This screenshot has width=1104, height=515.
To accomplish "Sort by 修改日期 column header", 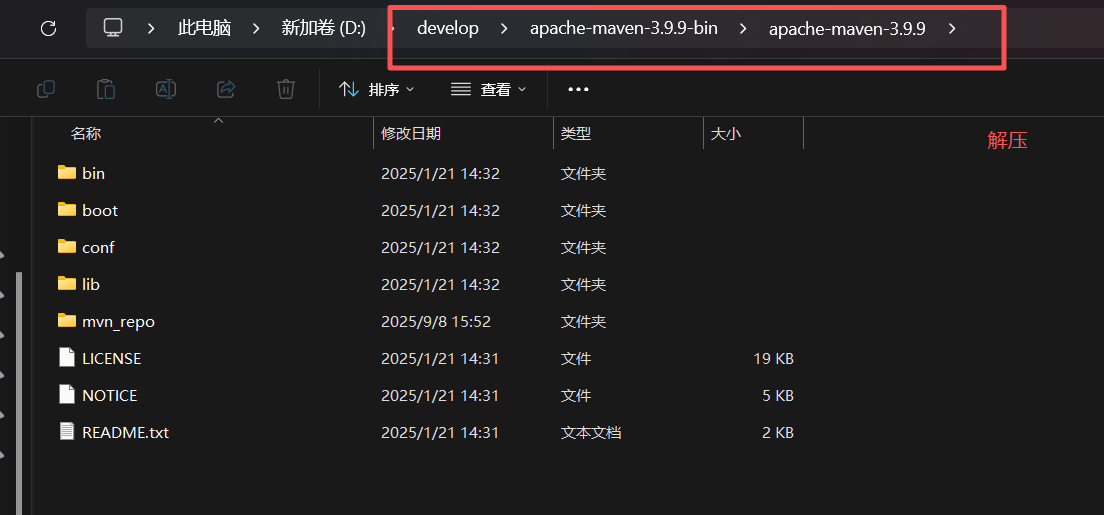I will (411, 134).
